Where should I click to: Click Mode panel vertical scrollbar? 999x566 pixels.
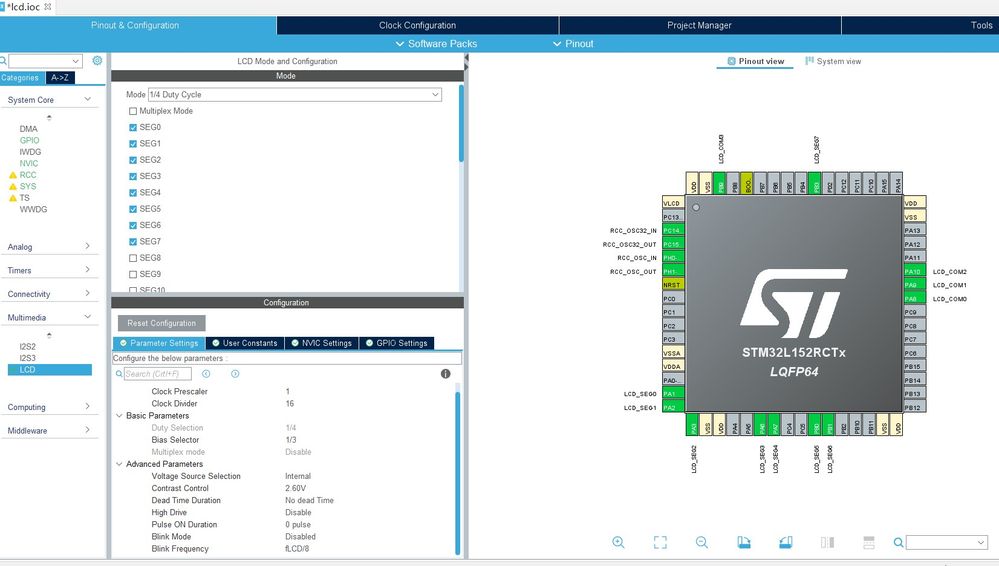click(461, 123)
